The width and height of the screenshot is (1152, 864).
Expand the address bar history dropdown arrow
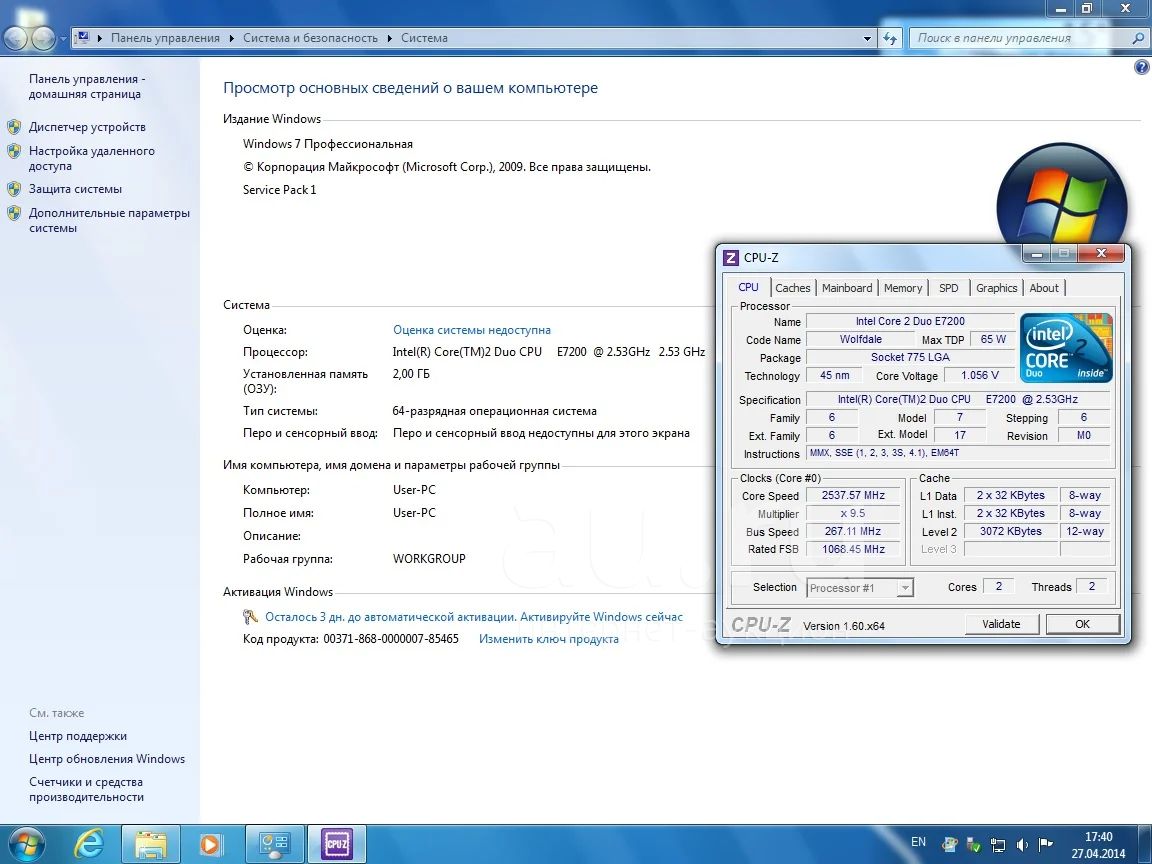pyautogui.click(x=868, y=38)
